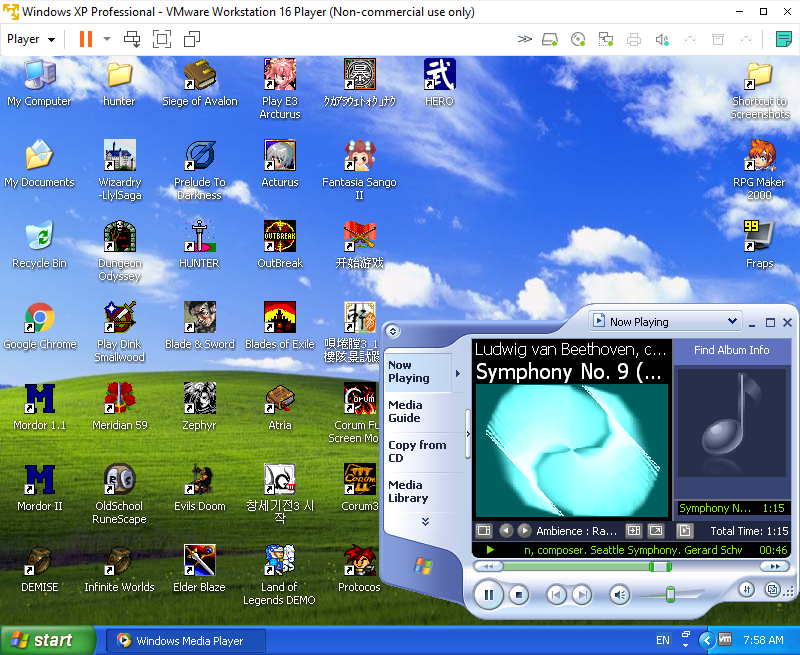Viewport: 800px width, 655px height.
Task: Click the virtual printer icon in VMware toolbar
Action: 634,39
